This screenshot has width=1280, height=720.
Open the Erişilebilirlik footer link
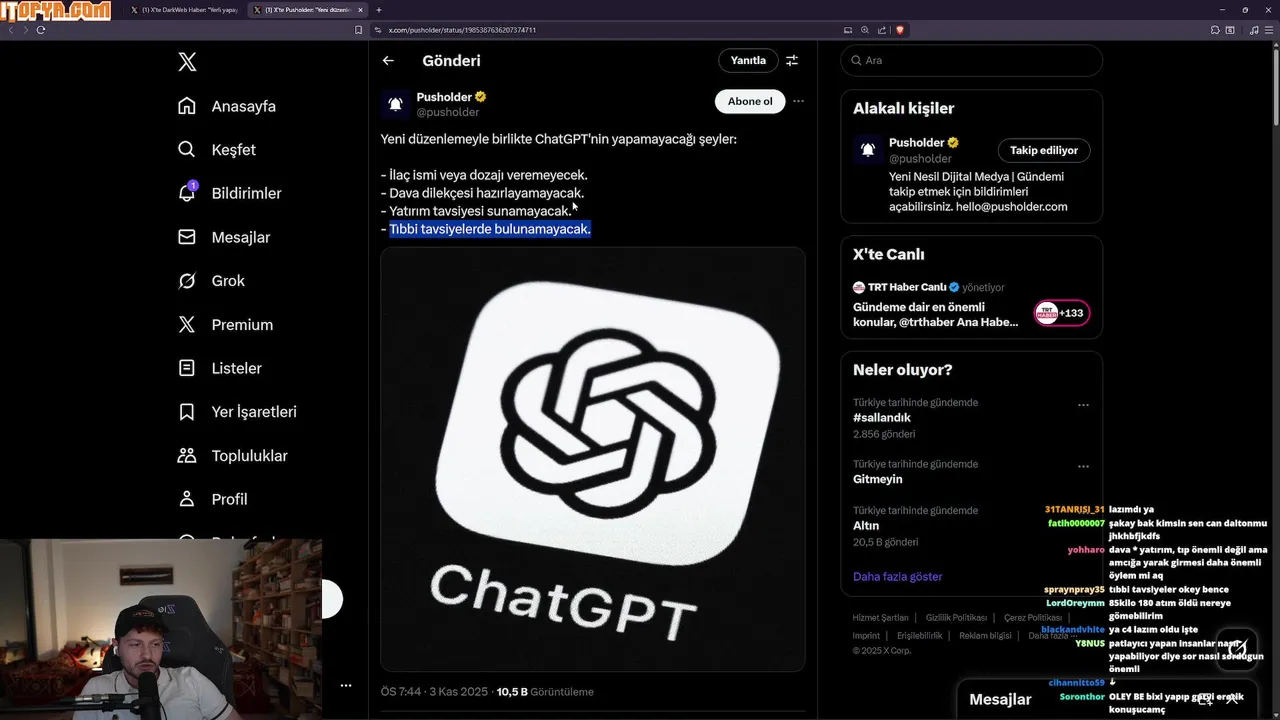point(919,636)
